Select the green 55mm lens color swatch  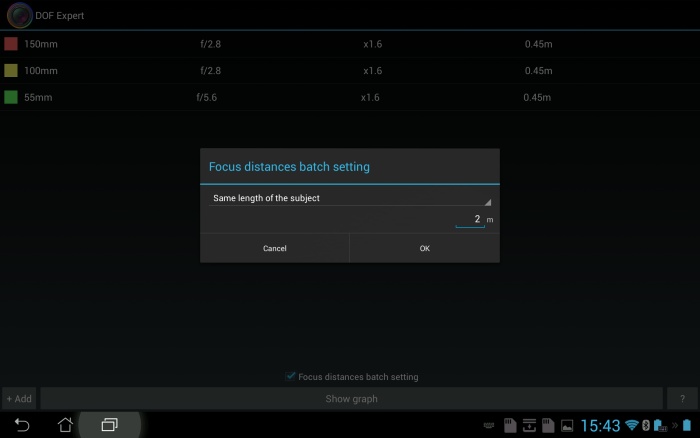(x=11, y=98)
